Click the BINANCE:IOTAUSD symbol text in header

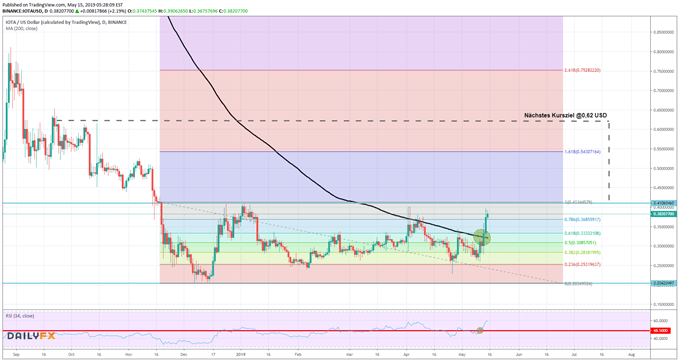coord(21,10)
